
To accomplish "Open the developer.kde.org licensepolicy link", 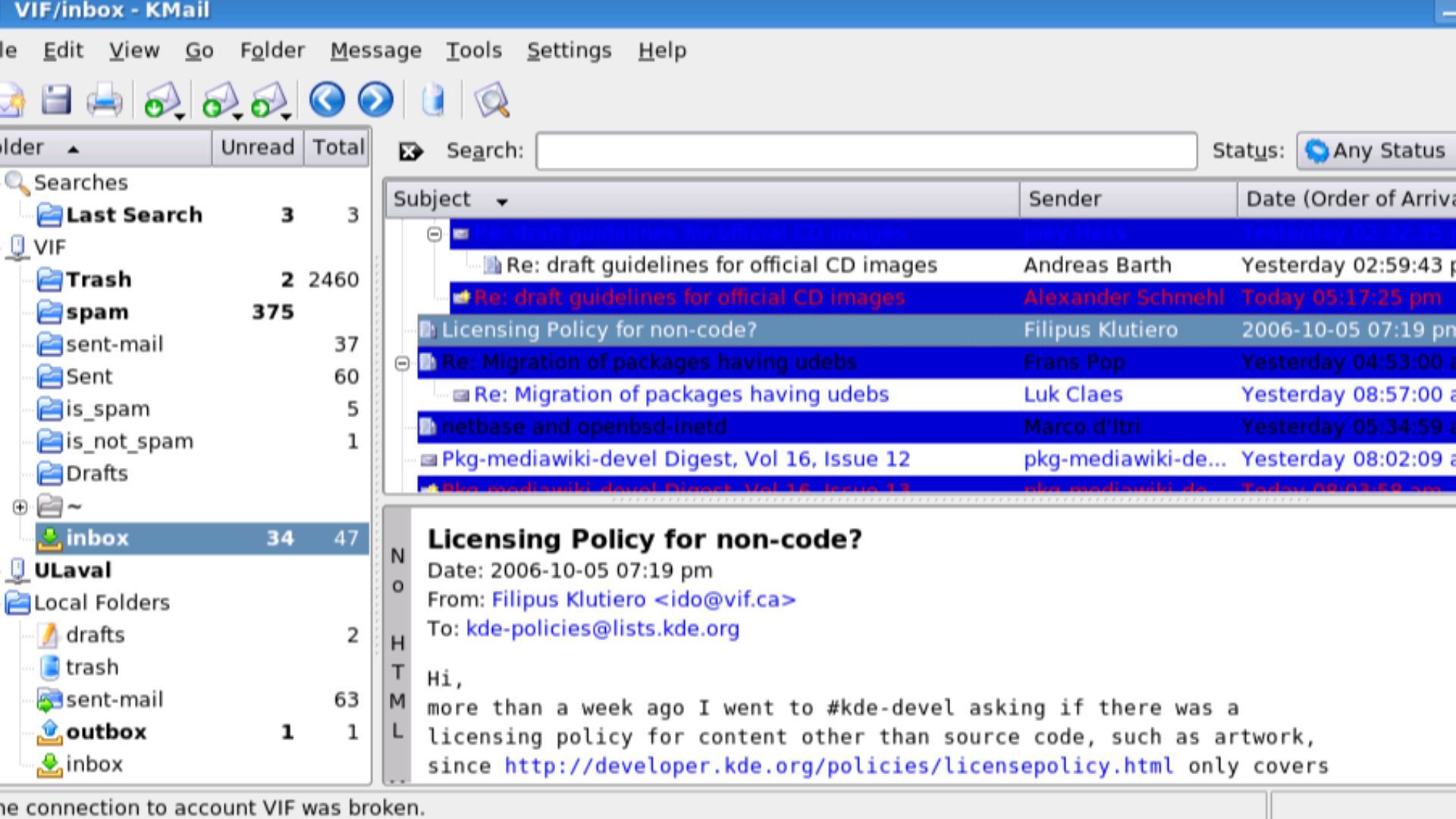I will (x=839, y=766).
